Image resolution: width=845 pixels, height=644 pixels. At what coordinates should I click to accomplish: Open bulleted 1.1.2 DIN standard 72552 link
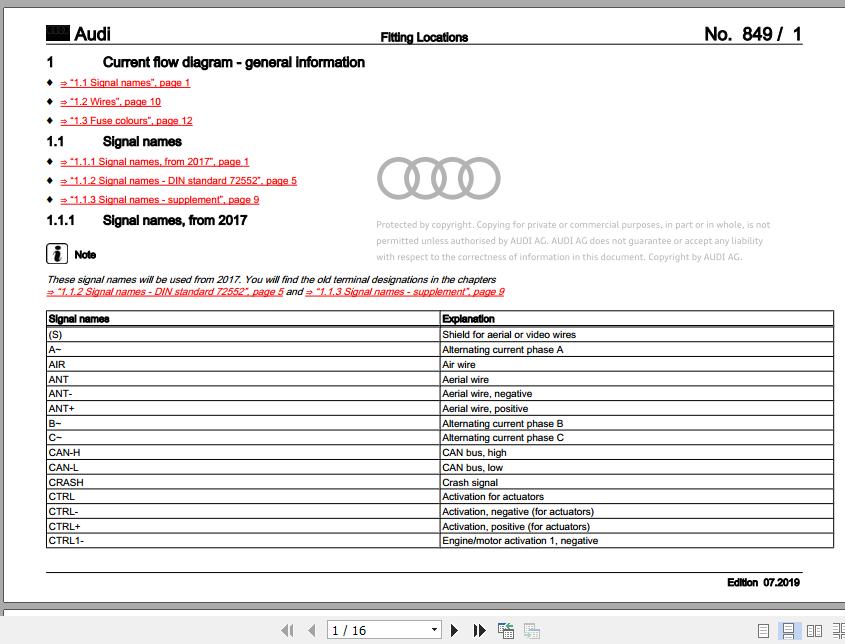pyautogui.click(x=178, y=181)
